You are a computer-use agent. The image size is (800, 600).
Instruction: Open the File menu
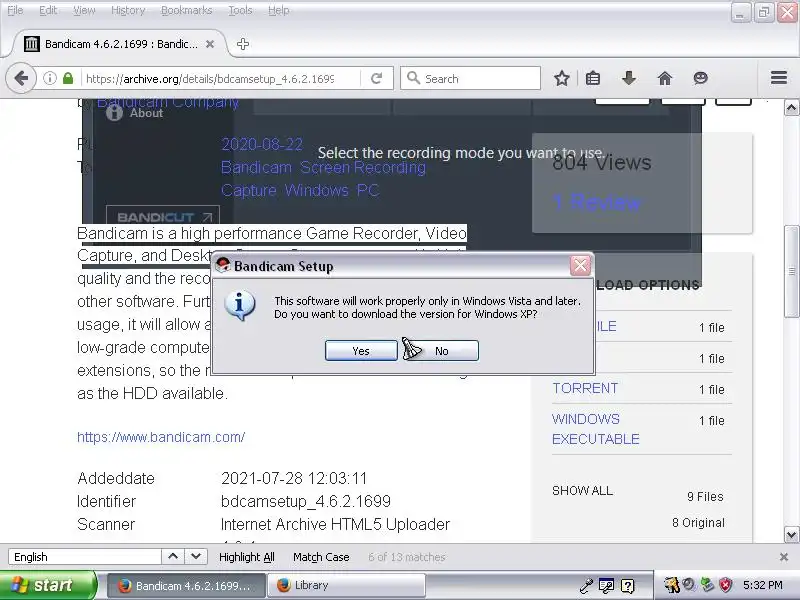pyautogui.click(x=15, y=10)
